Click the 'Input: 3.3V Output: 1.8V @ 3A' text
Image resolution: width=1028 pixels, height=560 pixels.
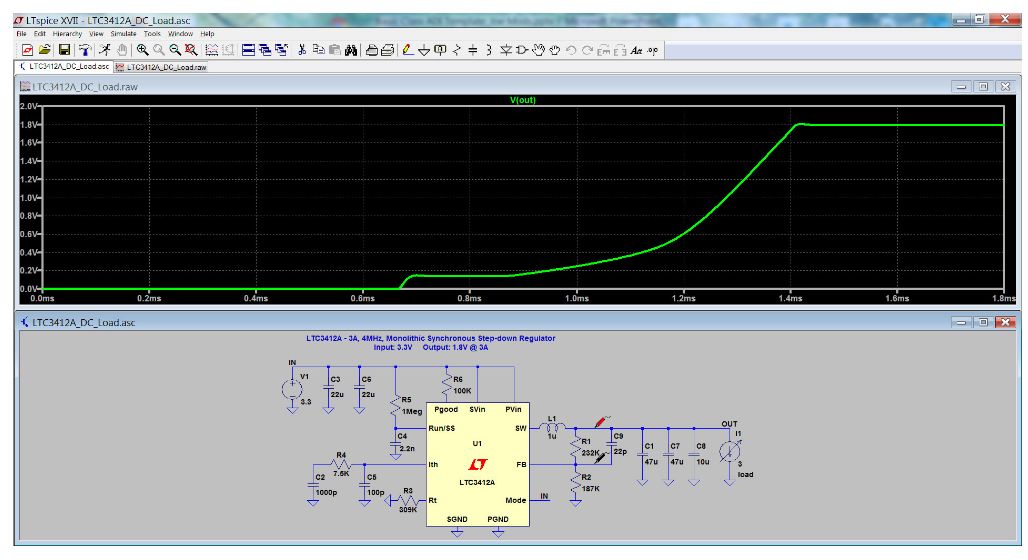point(430,348)
